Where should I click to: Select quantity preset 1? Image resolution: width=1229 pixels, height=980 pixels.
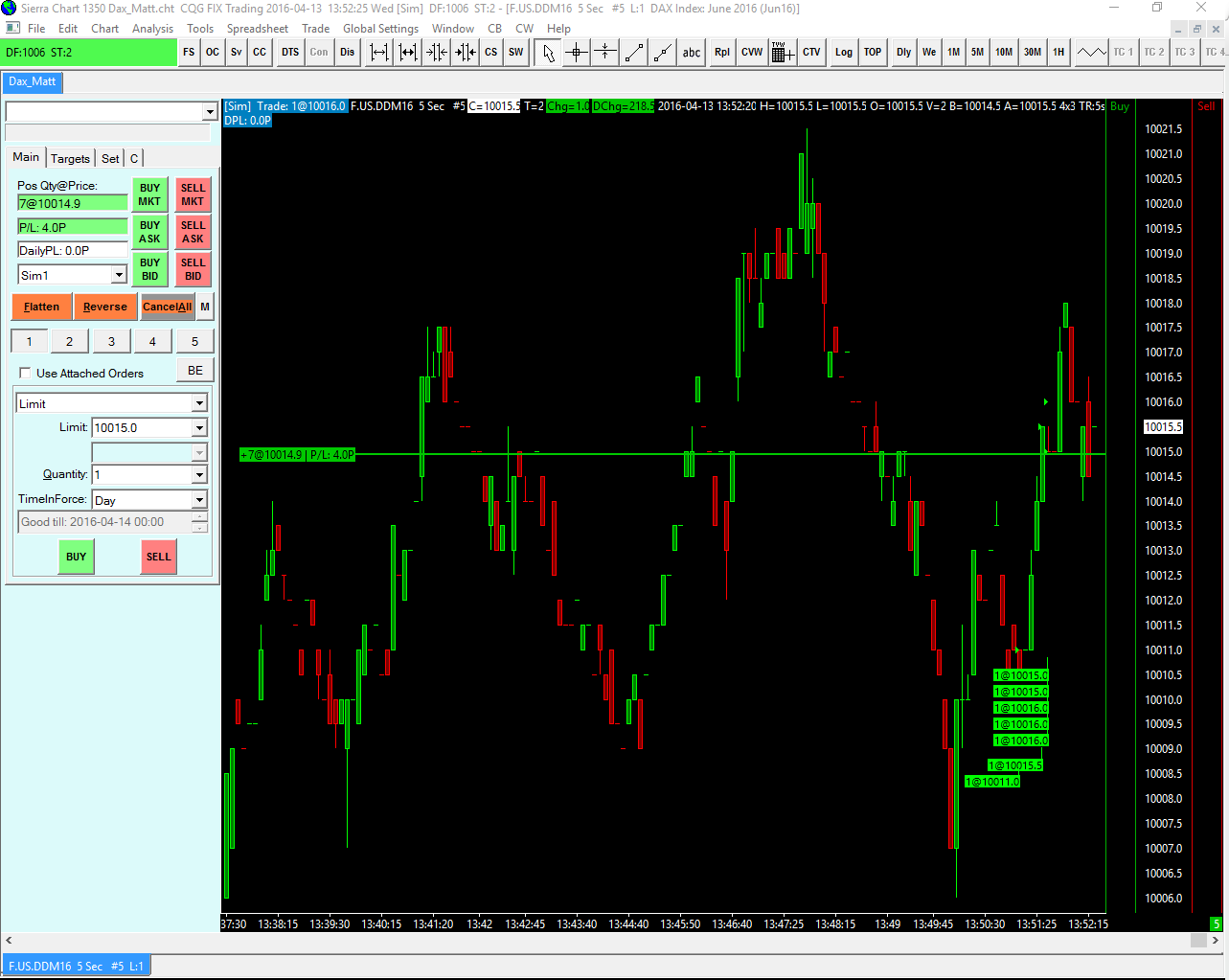click(29, 341)
